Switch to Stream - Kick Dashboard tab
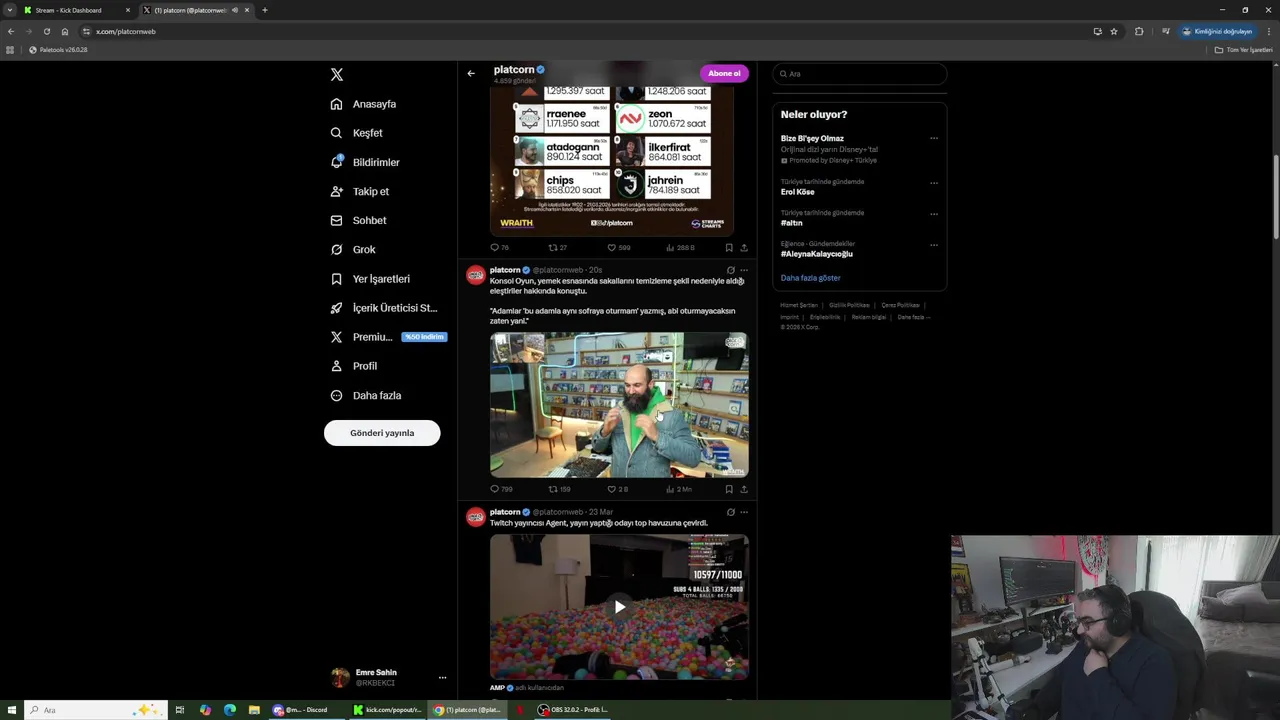Image resolution: width=1280 pixels, height=720 pixels. tap(76, 10)
